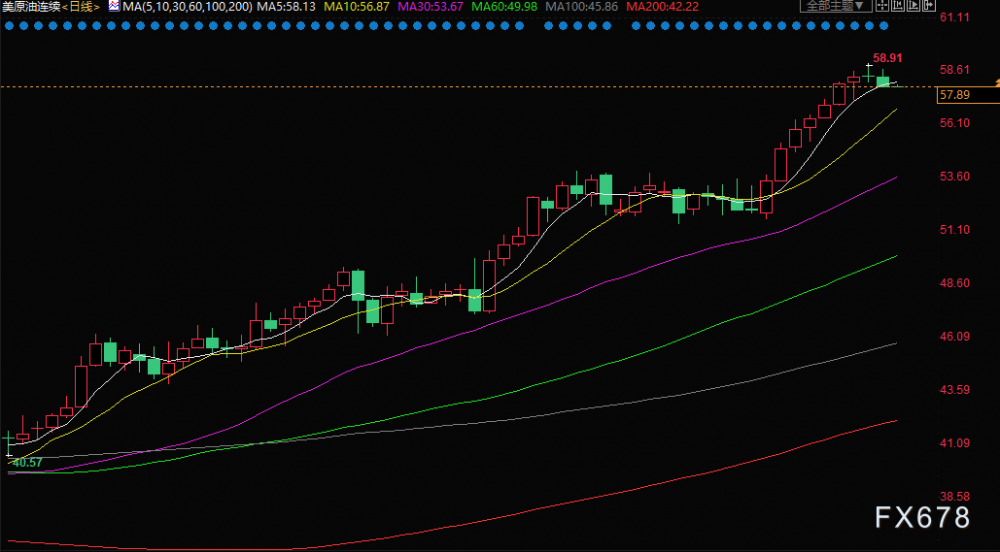The width and height of the screenshot is (1000, 552).
Task: Click the 43.59 price axis label
Action: pyautogui.click(x=955, y=389)
